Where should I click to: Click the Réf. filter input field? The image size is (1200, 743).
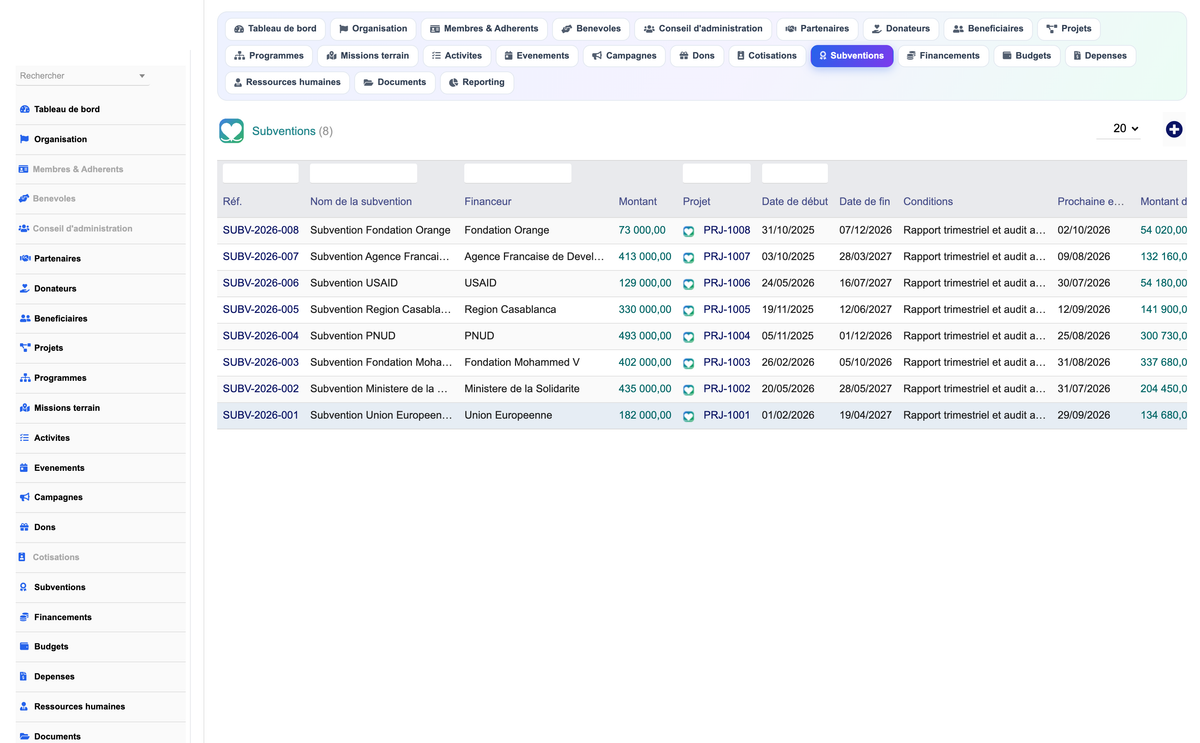coord(260,173)
